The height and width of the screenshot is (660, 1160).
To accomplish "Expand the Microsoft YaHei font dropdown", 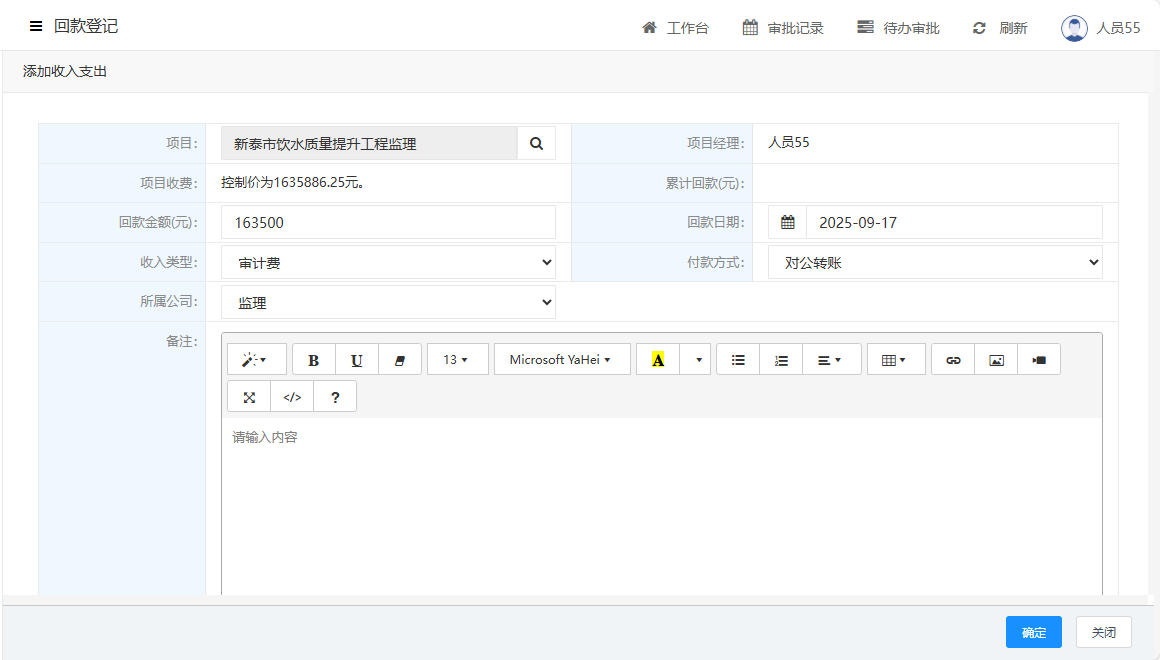I will [561, 360].
